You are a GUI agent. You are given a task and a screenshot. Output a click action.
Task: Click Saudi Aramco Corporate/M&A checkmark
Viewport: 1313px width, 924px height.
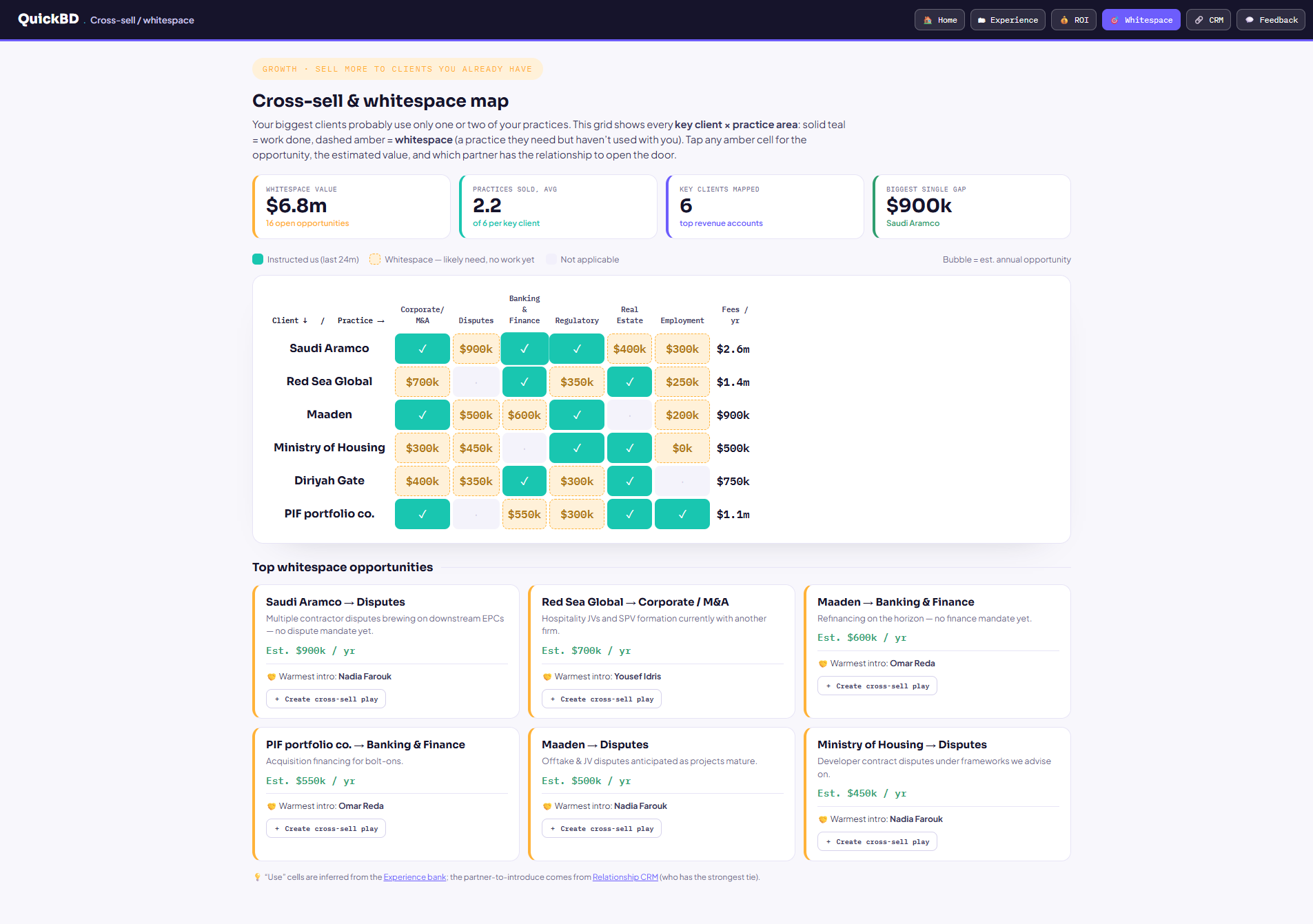coord(423,349)
